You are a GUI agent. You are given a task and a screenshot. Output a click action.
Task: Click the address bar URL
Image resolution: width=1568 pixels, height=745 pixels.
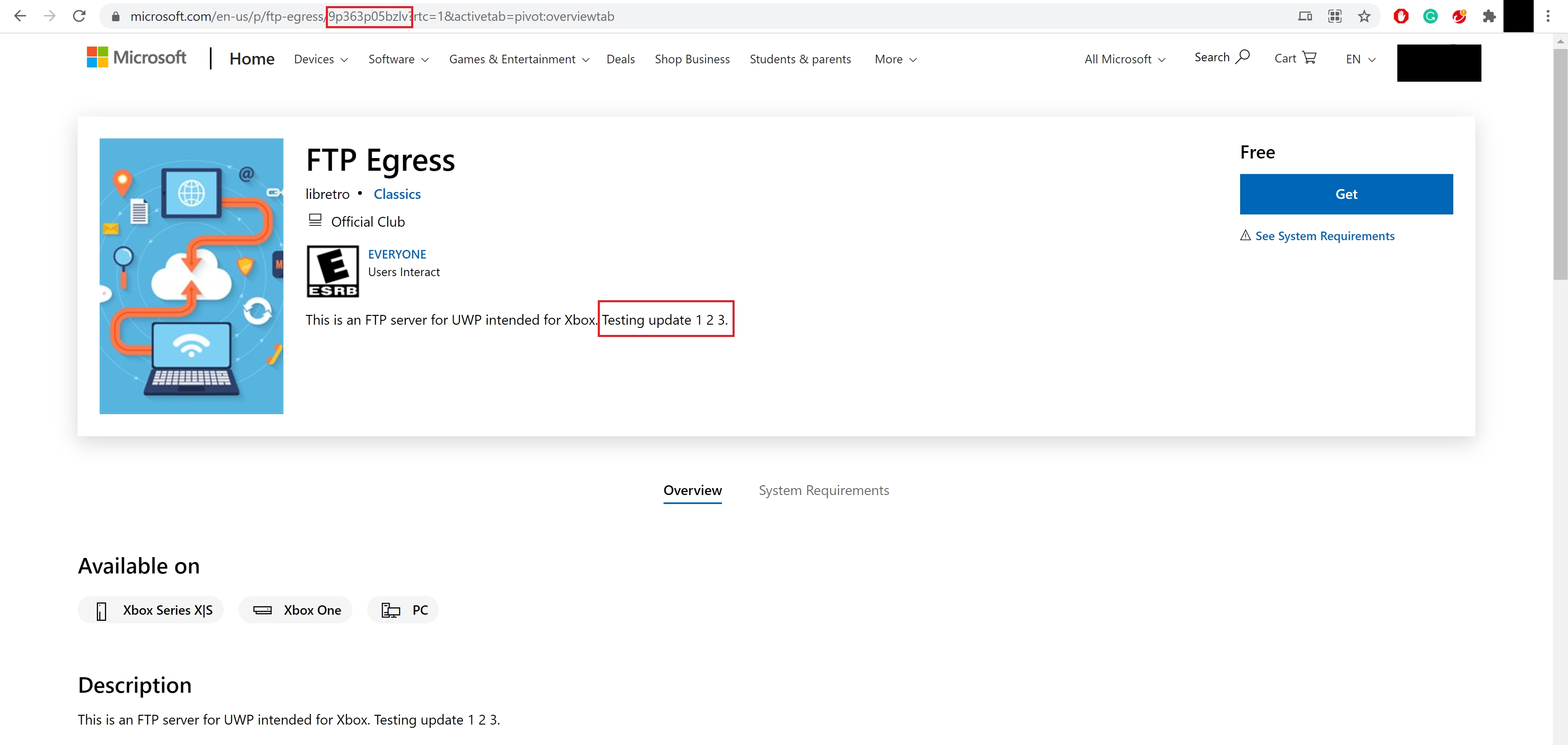click(x=372, y=16)
